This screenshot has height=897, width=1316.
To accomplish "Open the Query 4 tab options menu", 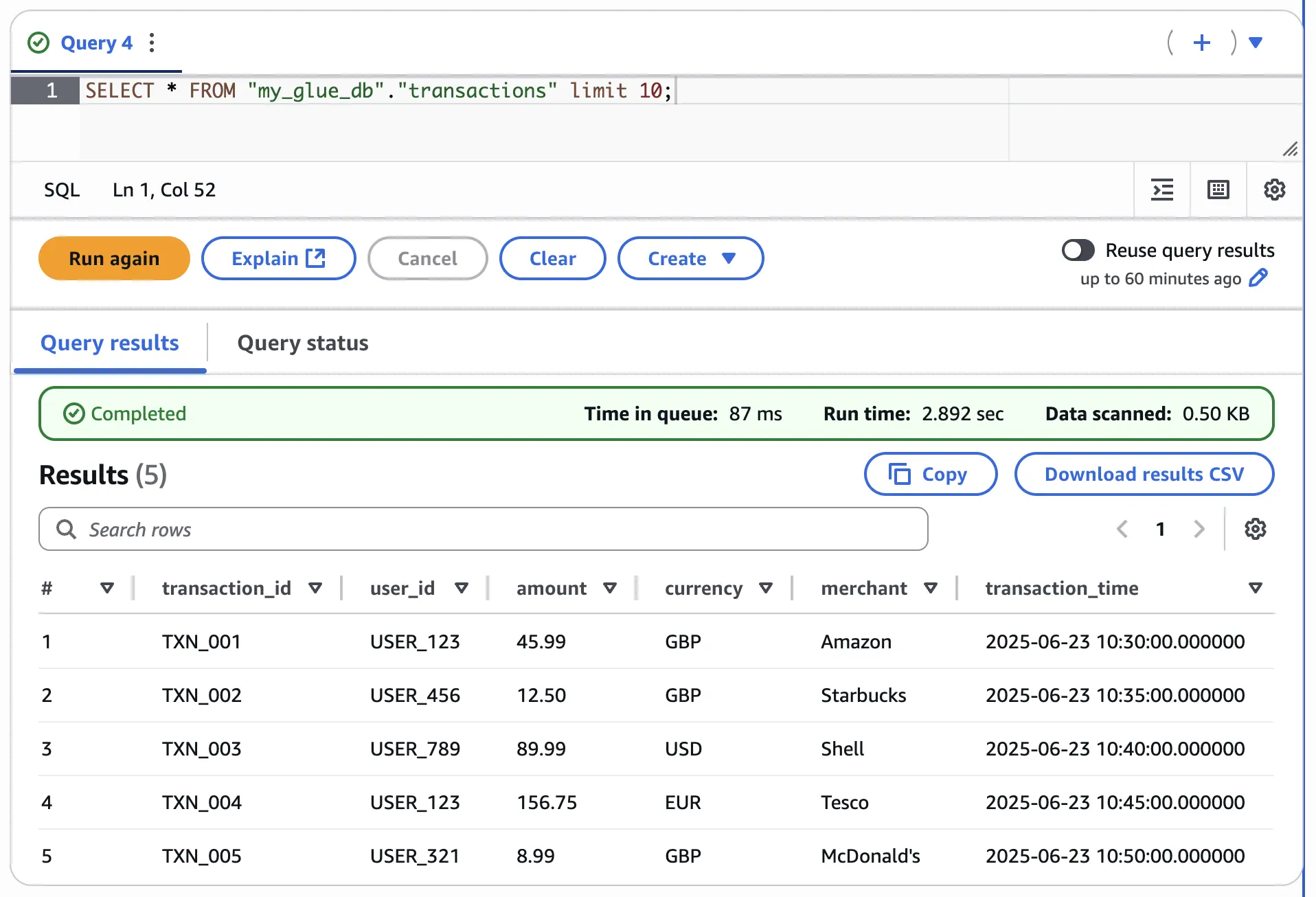I will click(152, 43).
